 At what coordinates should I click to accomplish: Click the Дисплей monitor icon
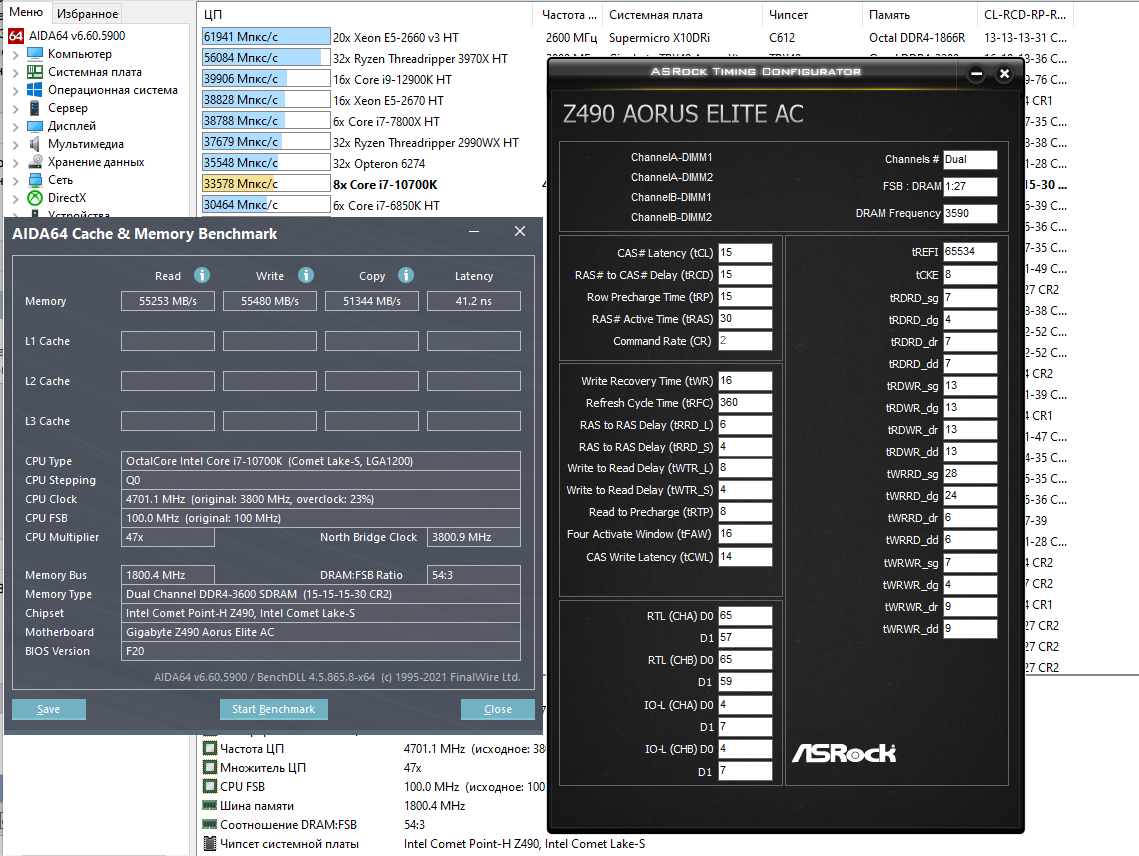coord(34,126)
